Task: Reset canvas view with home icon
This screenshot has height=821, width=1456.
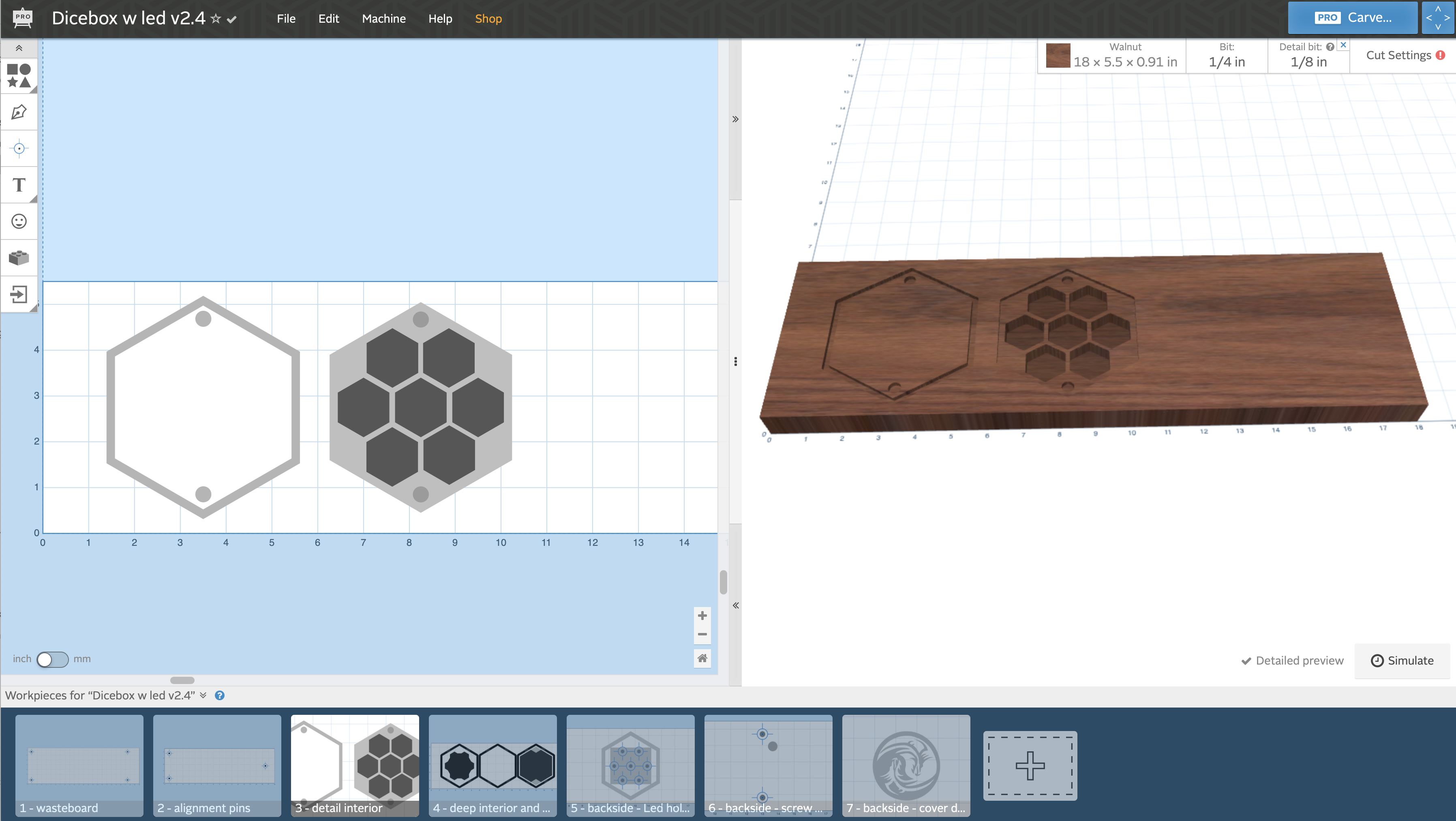Action: [702, 658]
